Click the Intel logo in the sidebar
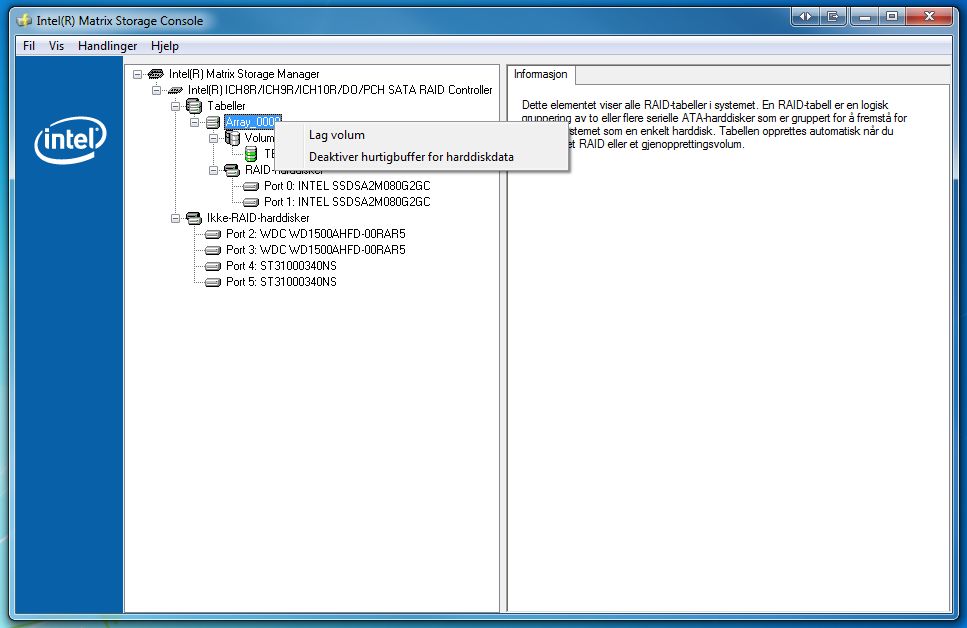 70,140
